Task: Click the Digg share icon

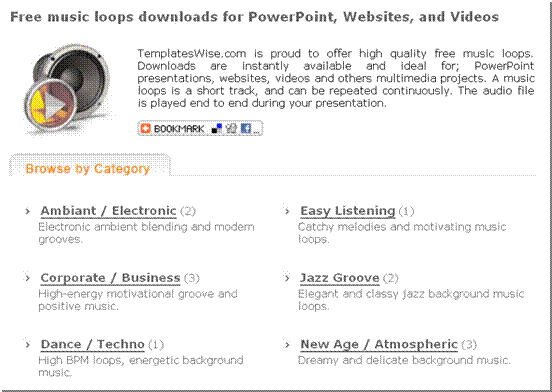Action: click(231, 128)
